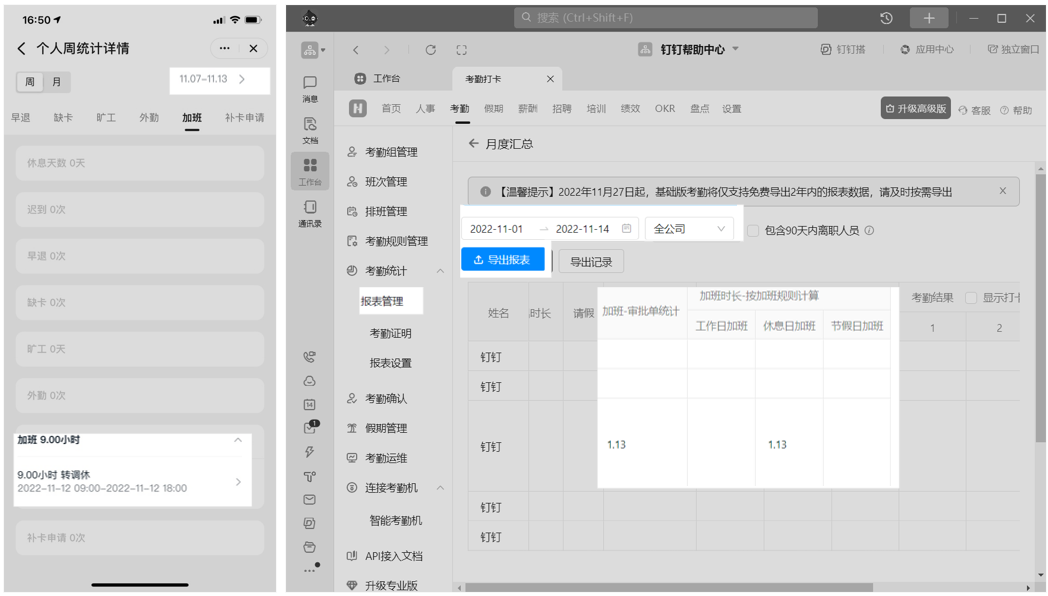This screenshot has height=596, width=1048.
Task: Open the calendar icon showing 14
Action: coord(309,404)
